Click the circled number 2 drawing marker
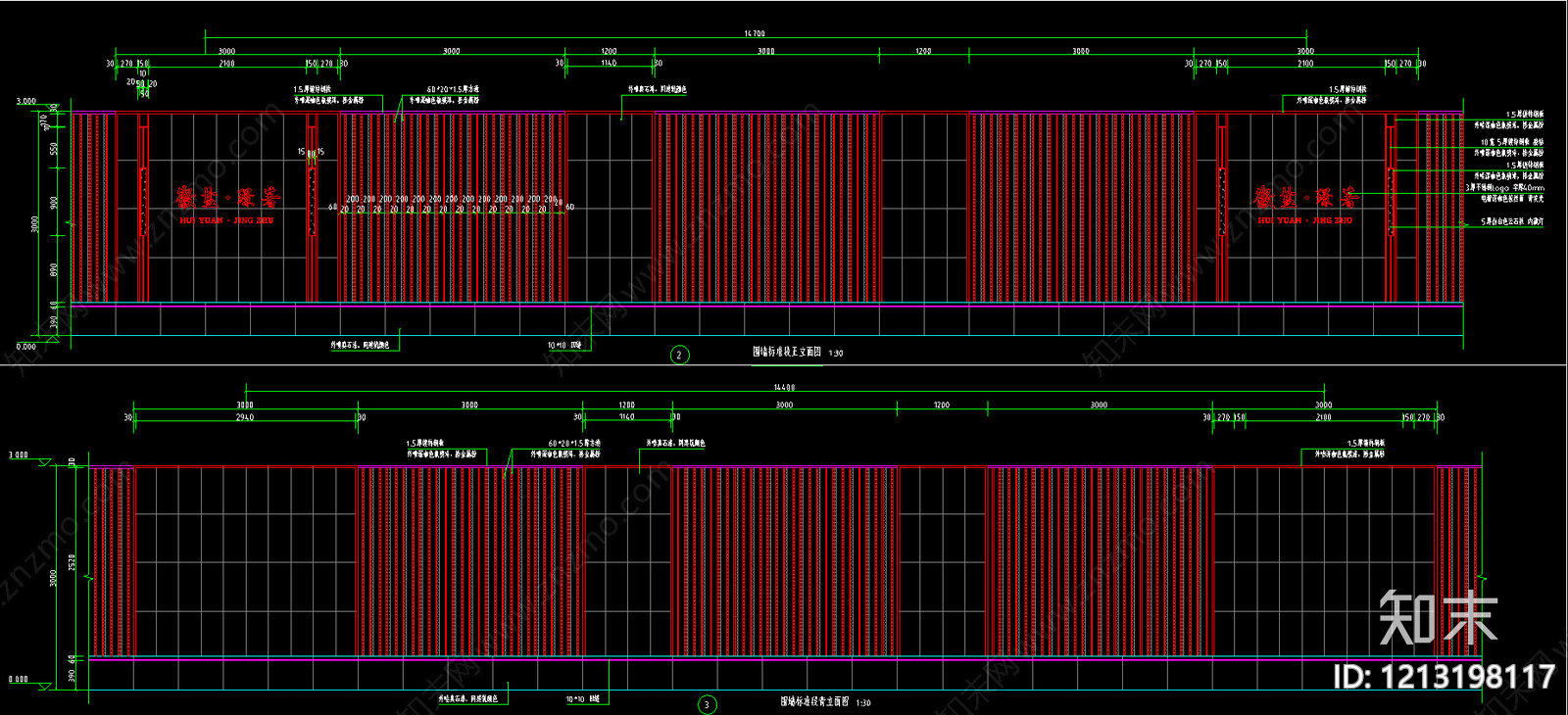This screenshot has height=715, width=1568. pyautogui.click(x=679, y=355)
